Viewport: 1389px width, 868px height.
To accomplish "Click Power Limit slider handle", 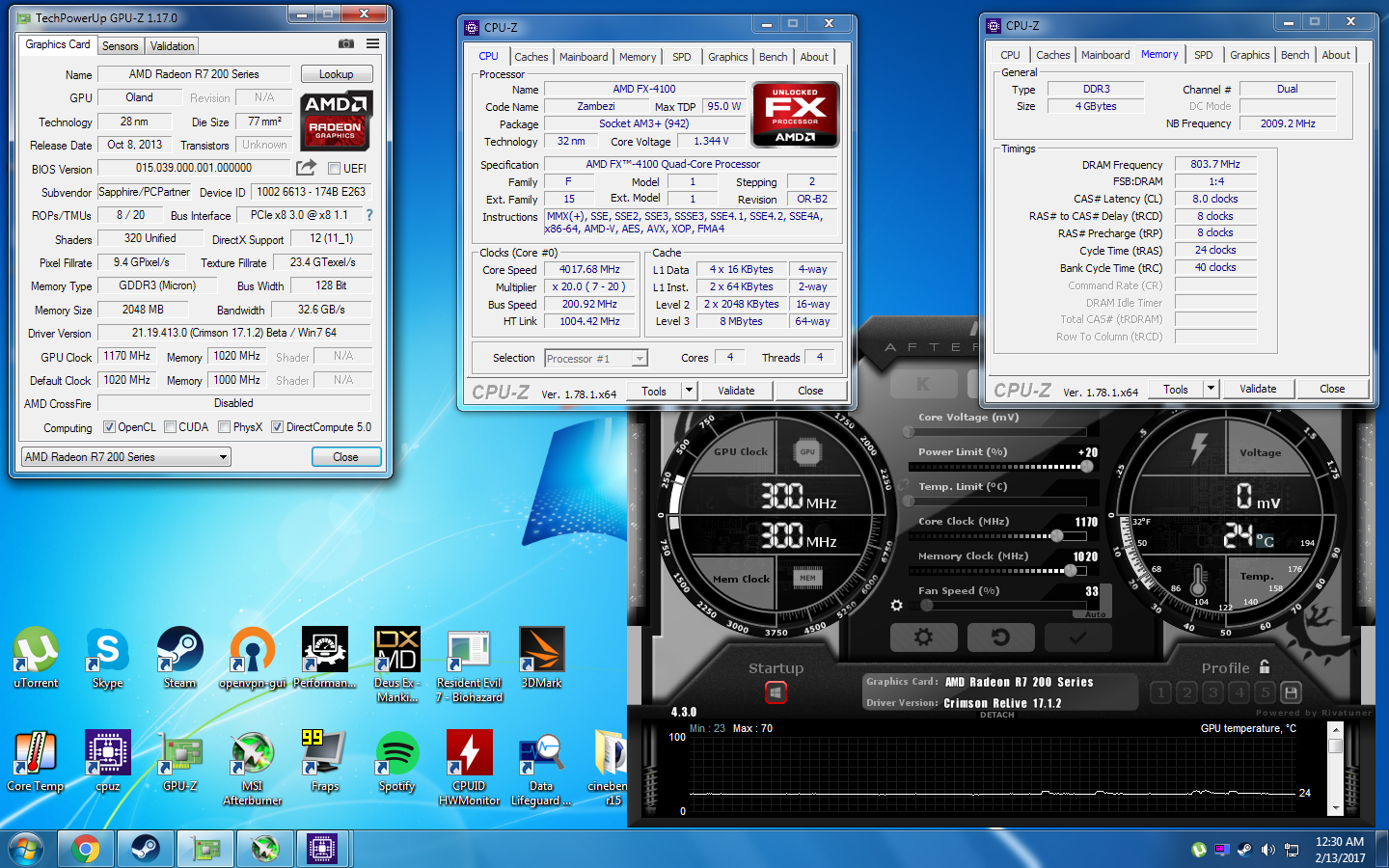I will [1087, 467].
